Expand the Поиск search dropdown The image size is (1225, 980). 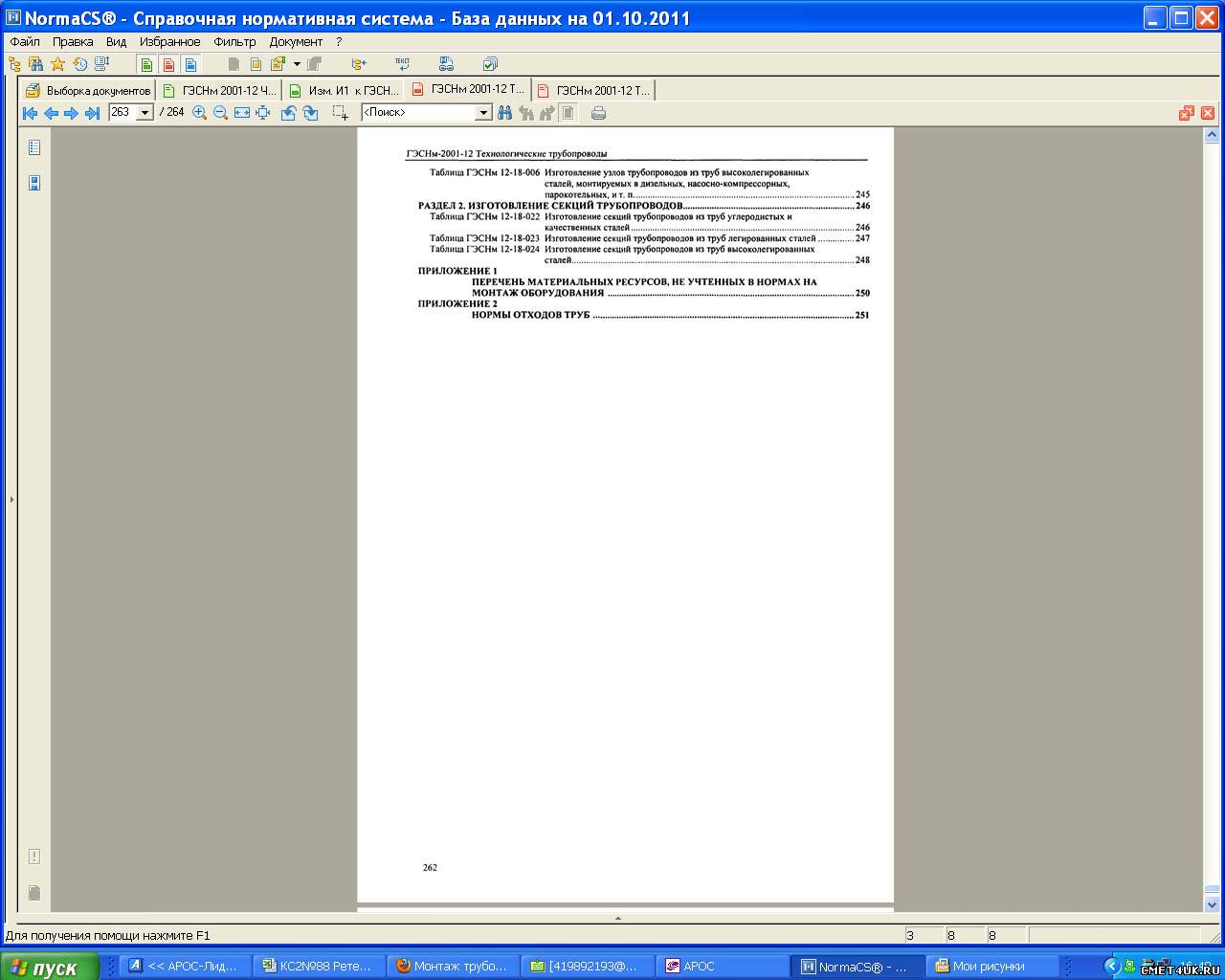point(483,113)
